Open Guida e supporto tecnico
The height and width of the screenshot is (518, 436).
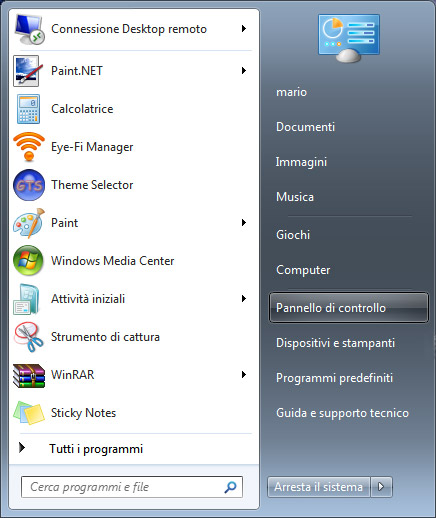(x=342, y=413)
